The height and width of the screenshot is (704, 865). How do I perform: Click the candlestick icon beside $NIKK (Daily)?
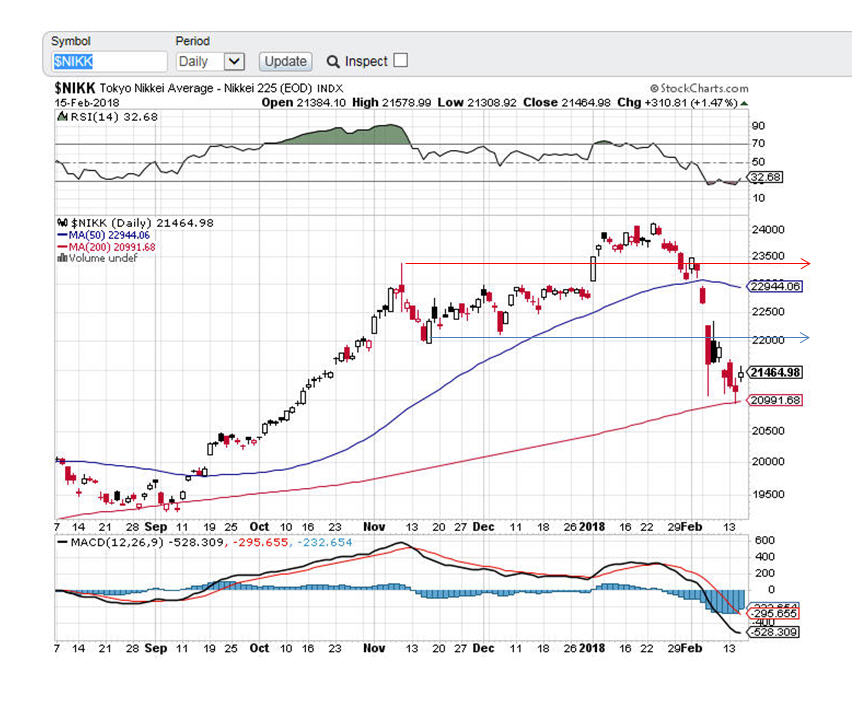point(60,223)
